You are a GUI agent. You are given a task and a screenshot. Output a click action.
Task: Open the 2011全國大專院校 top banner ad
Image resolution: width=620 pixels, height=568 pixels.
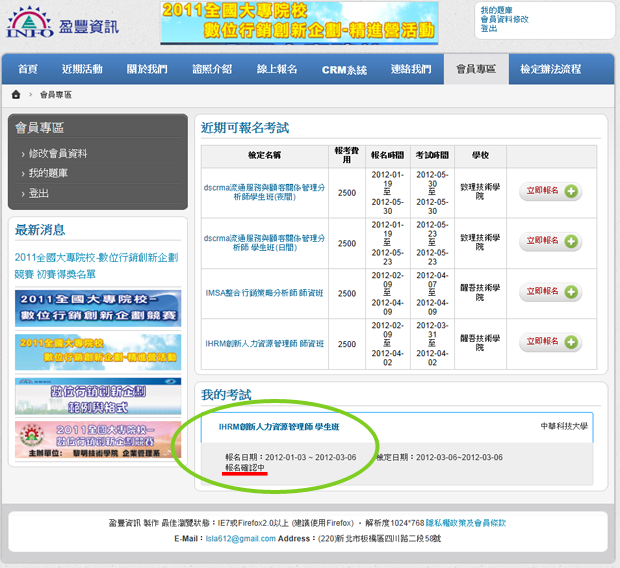tap(299, 23)
